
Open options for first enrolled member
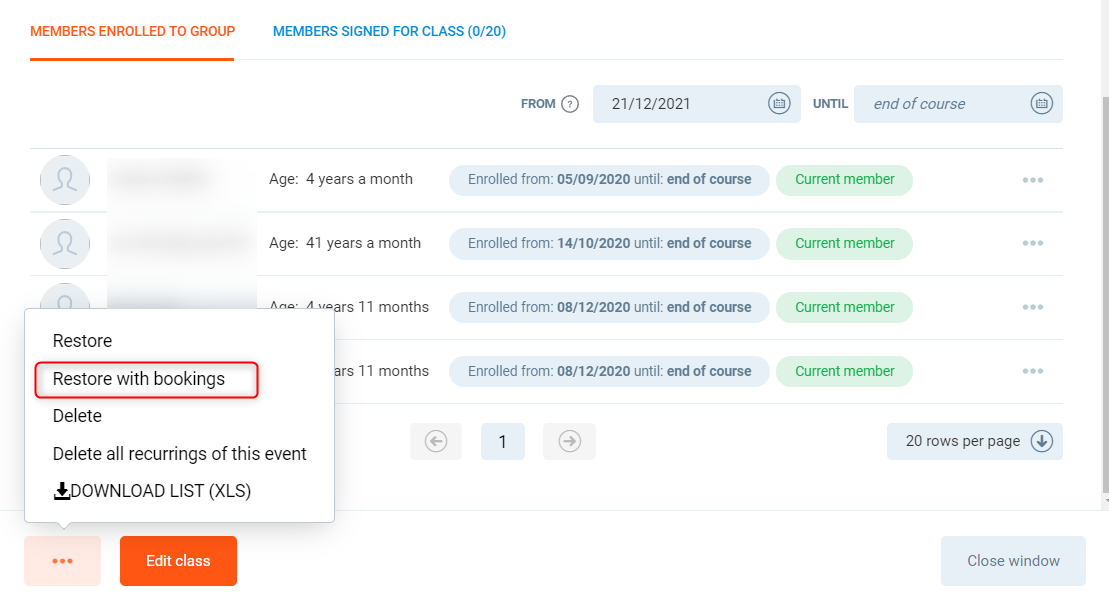[1032, 180]
